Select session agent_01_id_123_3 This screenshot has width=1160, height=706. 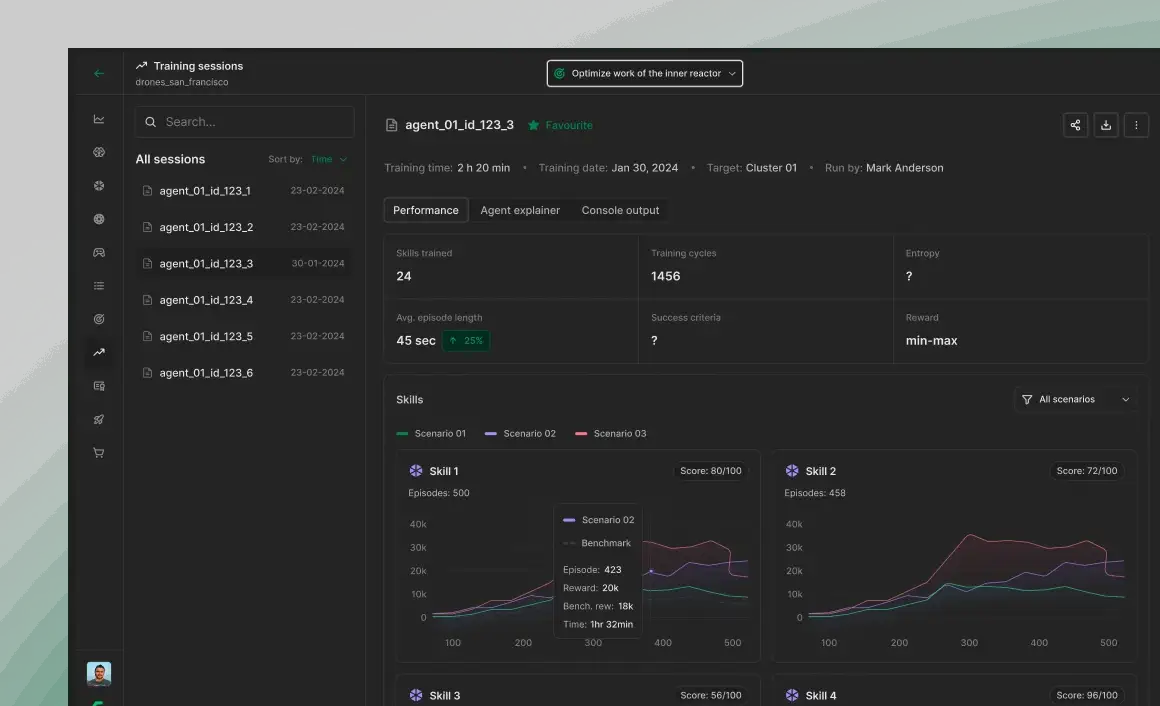tap(244, 263)
